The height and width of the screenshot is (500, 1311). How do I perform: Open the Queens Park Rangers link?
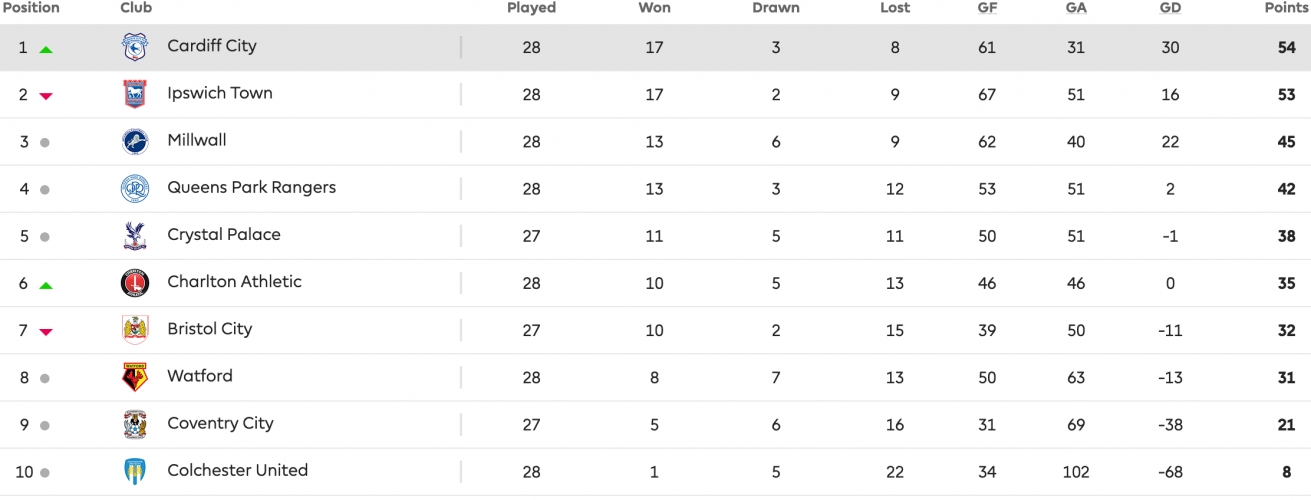(x=252, y=187)
